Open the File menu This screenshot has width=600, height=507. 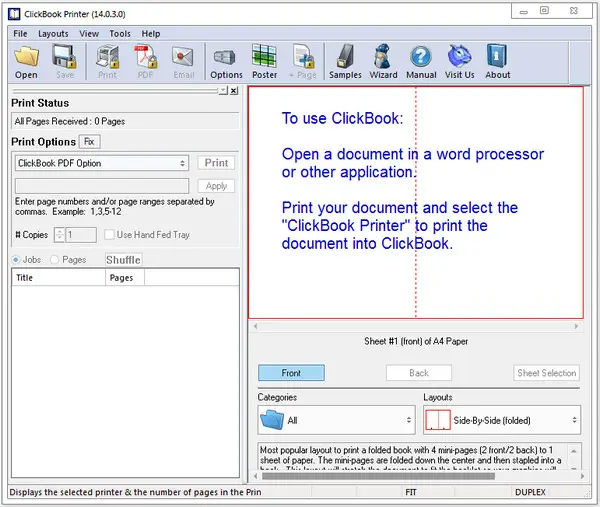pyautogui.click(x=20, y=34)
